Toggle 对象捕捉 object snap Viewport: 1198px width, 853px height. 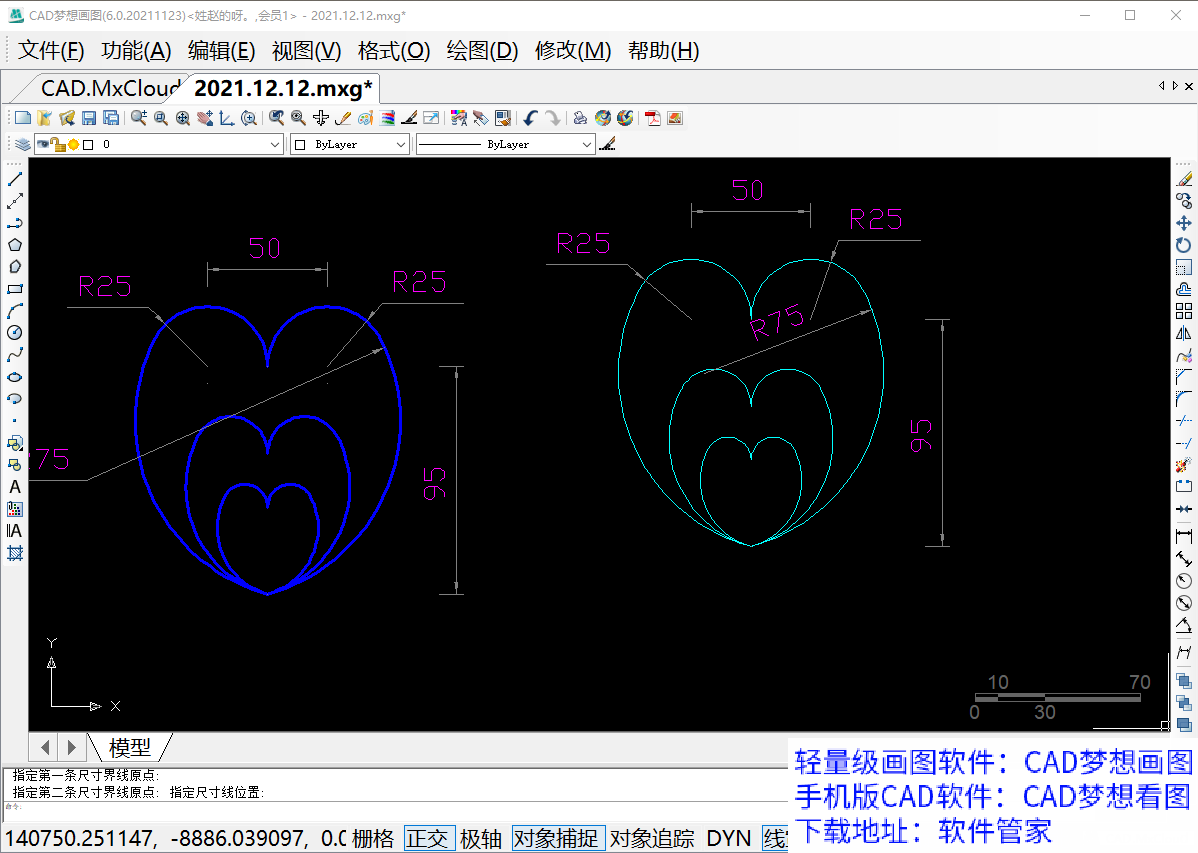click(557, 838)
